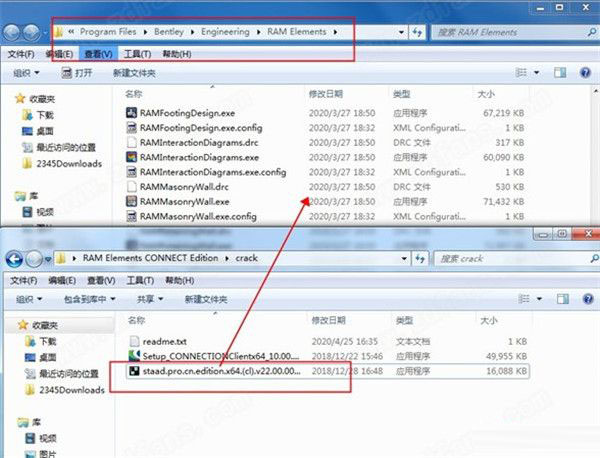Image resolution: width=600 pixels, height=458 pixels.
Task: Open 查看(V) menu in RAM Elements window
Action: coord(98,54)
